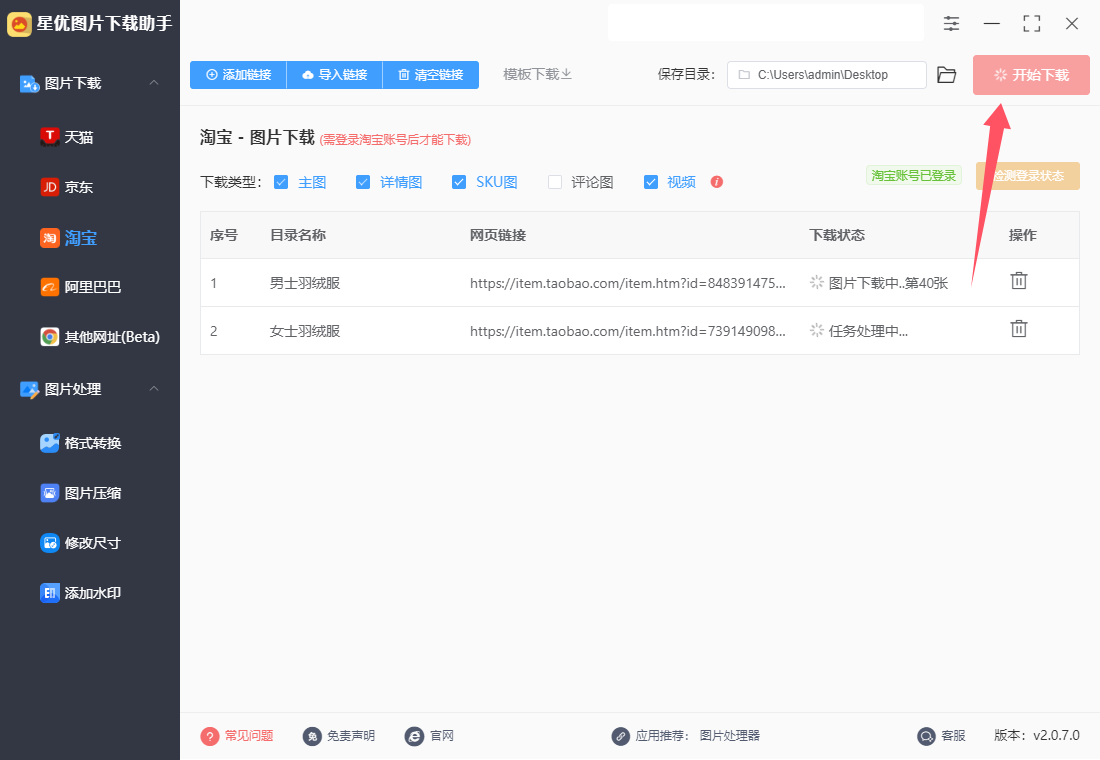Delete the 男士羽绒服 row
Screen dimensions: 1100x760
(x=1019, y=281)
